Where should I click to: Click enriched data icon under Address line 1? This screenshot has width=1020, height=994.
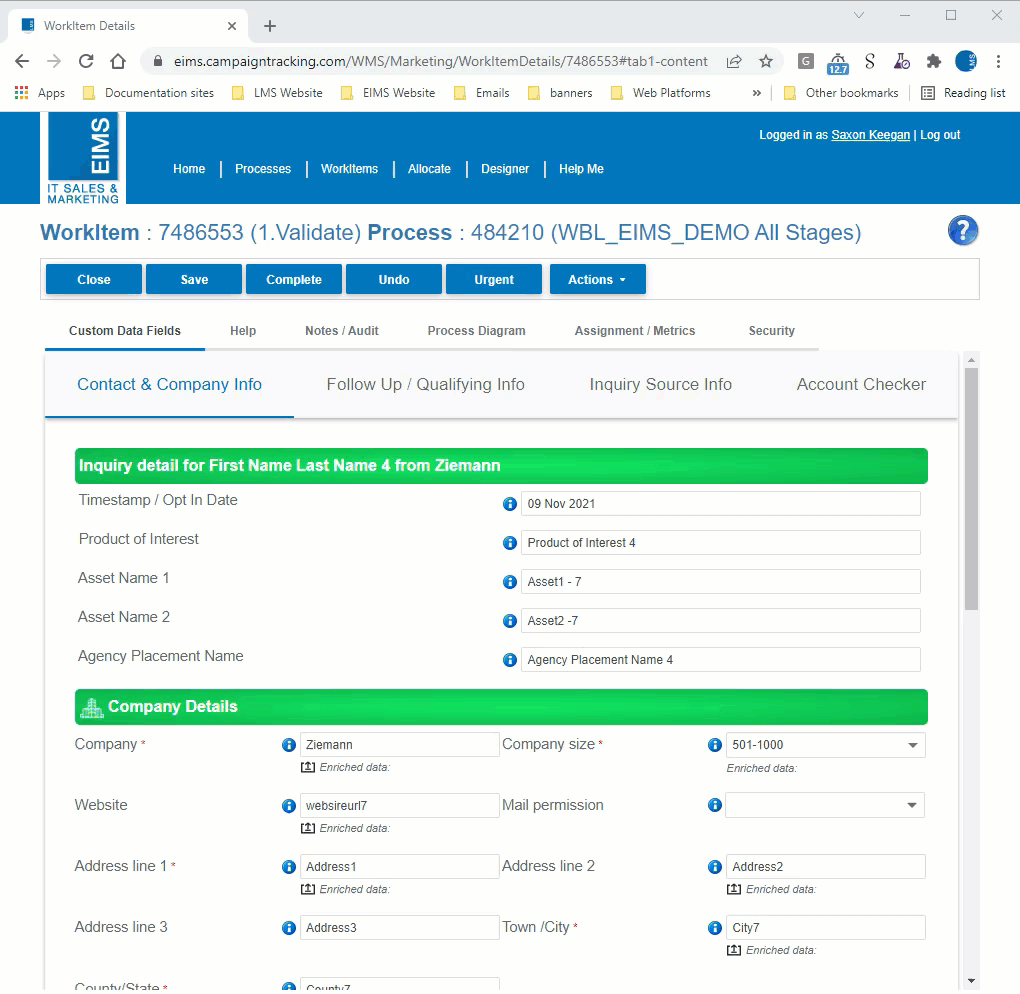coord(308,889)
